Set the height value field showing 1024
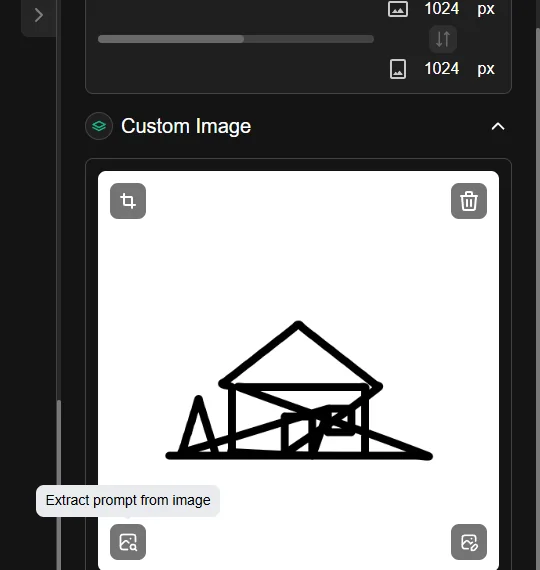This screenshot has width=540, height=570. pos(442,68)
